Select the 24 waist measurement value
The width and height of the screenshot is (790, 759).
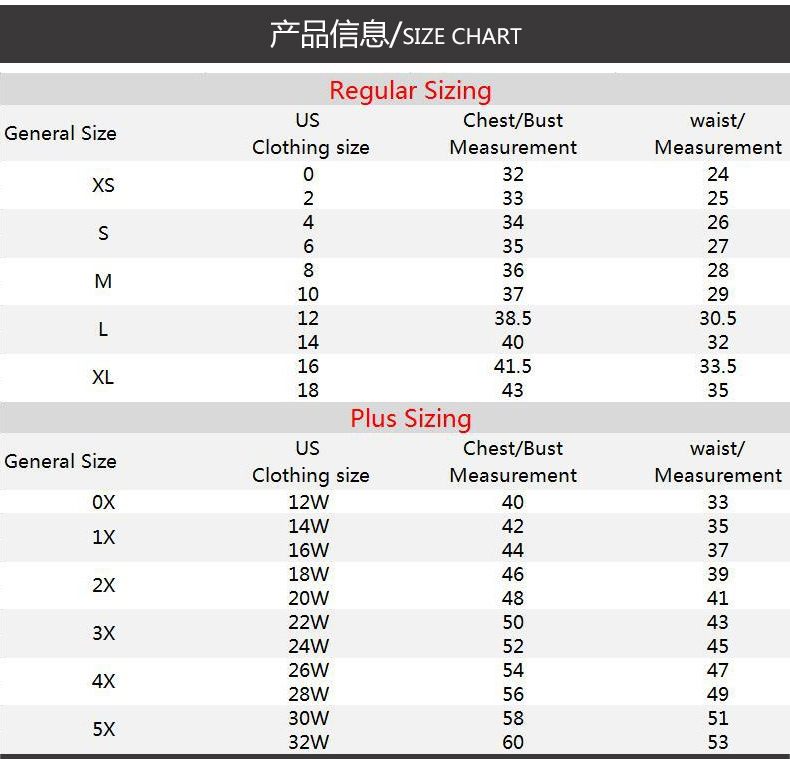718,174
